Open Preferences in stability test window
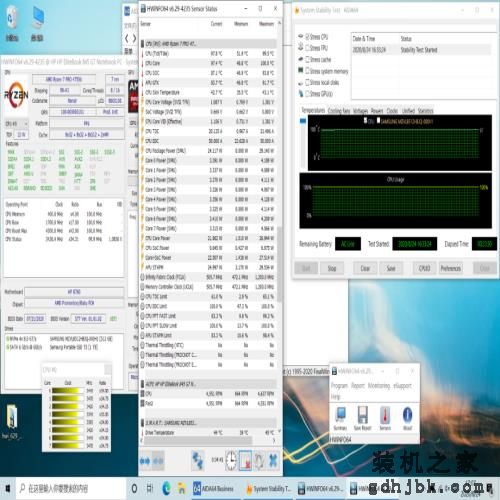 click(450, 268)
